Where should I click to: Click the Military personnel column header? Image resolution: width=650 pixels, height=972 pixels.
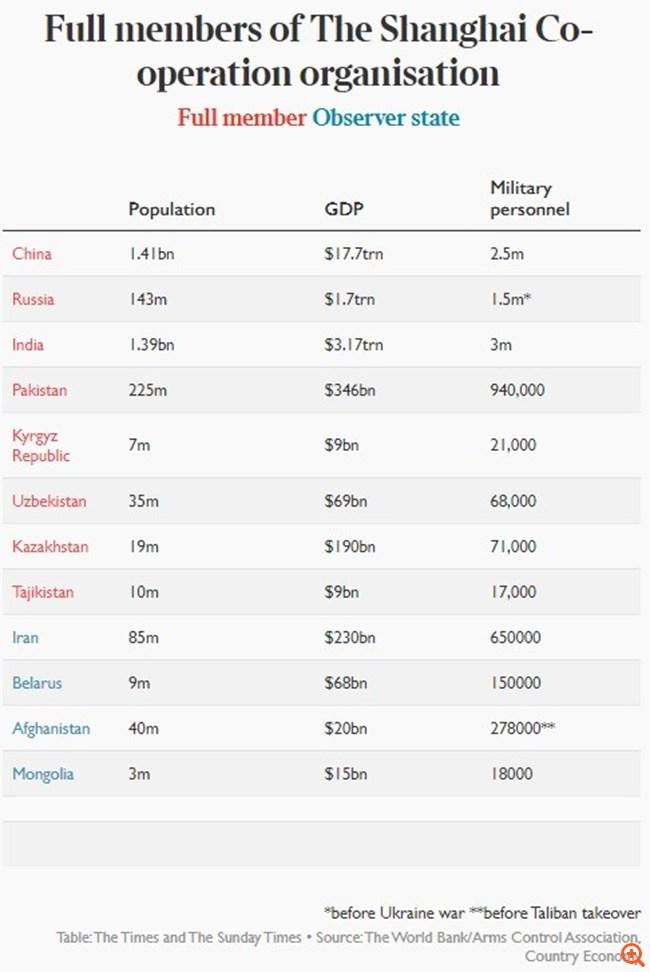pyautogui.click(x=529, y=199)
